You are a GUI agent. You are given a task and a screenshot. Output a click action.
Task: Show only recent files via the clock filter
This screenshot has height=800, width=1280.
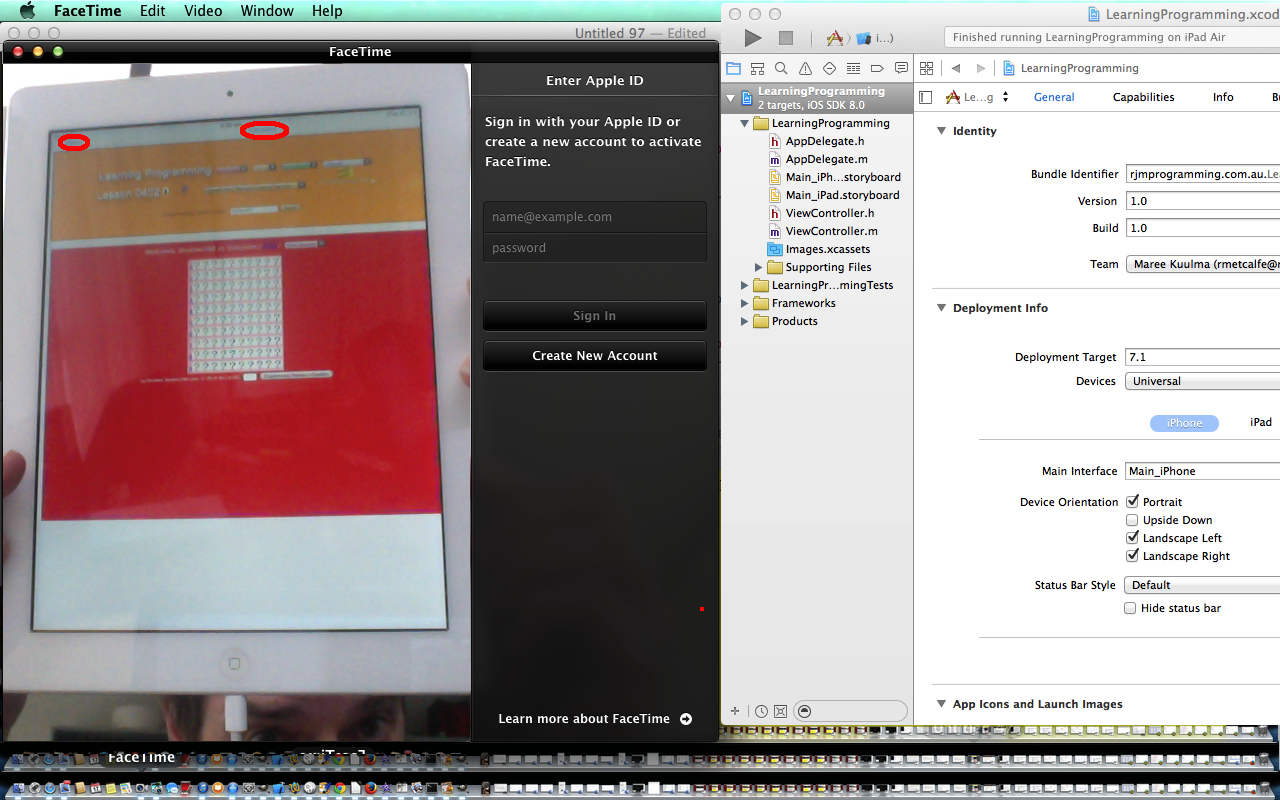tap(762, 711)
